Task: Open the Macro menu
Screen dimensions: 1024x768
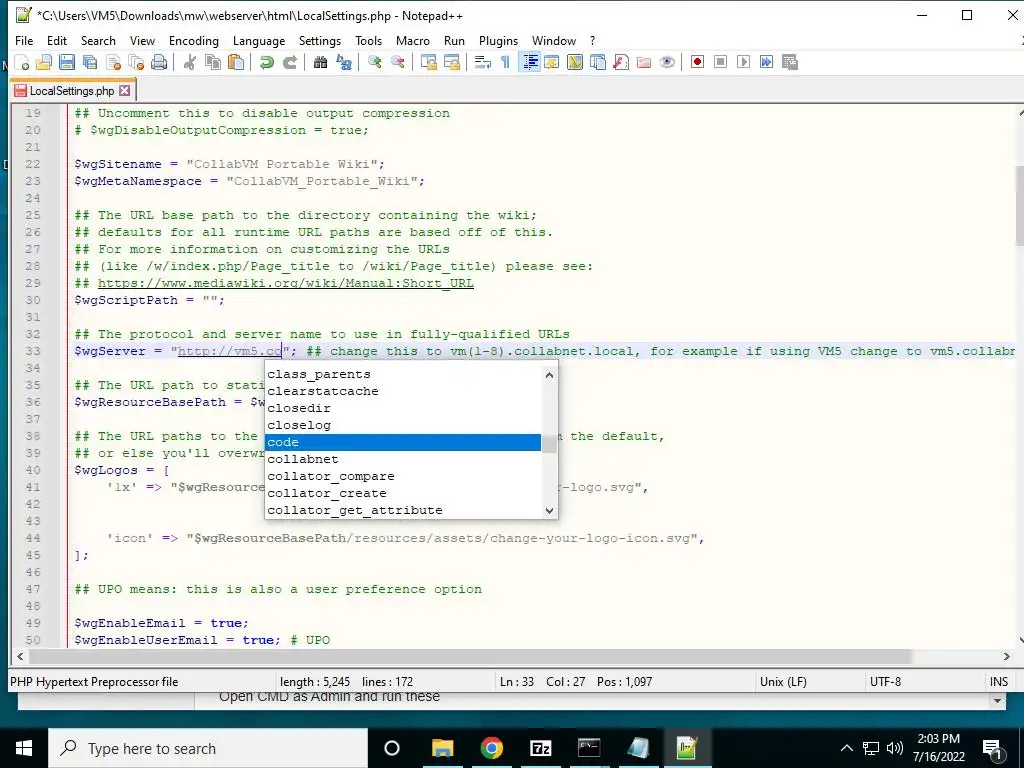Action: [413, 40]
